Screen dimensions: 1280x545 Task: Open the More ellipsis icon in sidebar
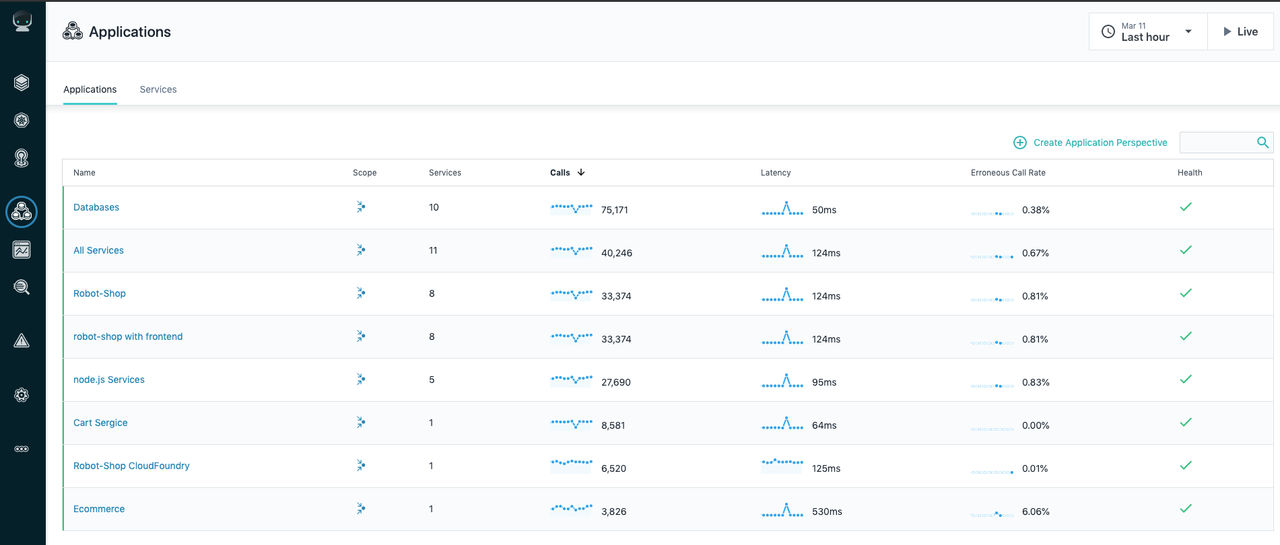coord(22,449)
